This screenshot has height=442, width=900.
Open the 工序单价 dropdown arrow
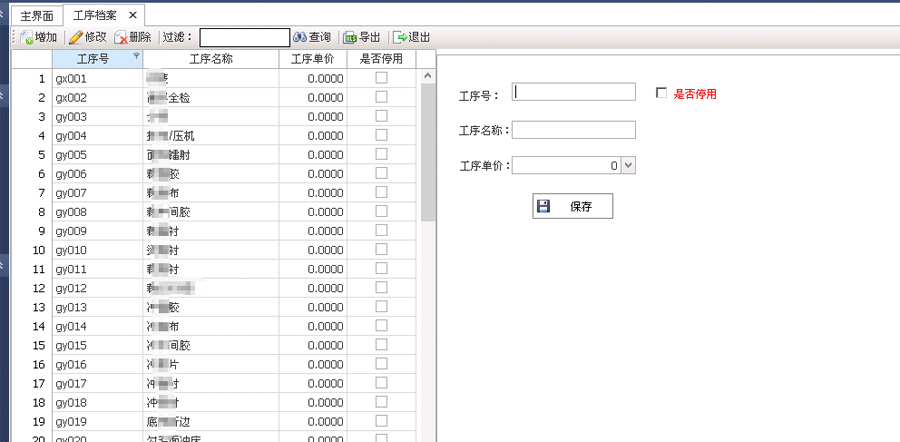(629, 166)
